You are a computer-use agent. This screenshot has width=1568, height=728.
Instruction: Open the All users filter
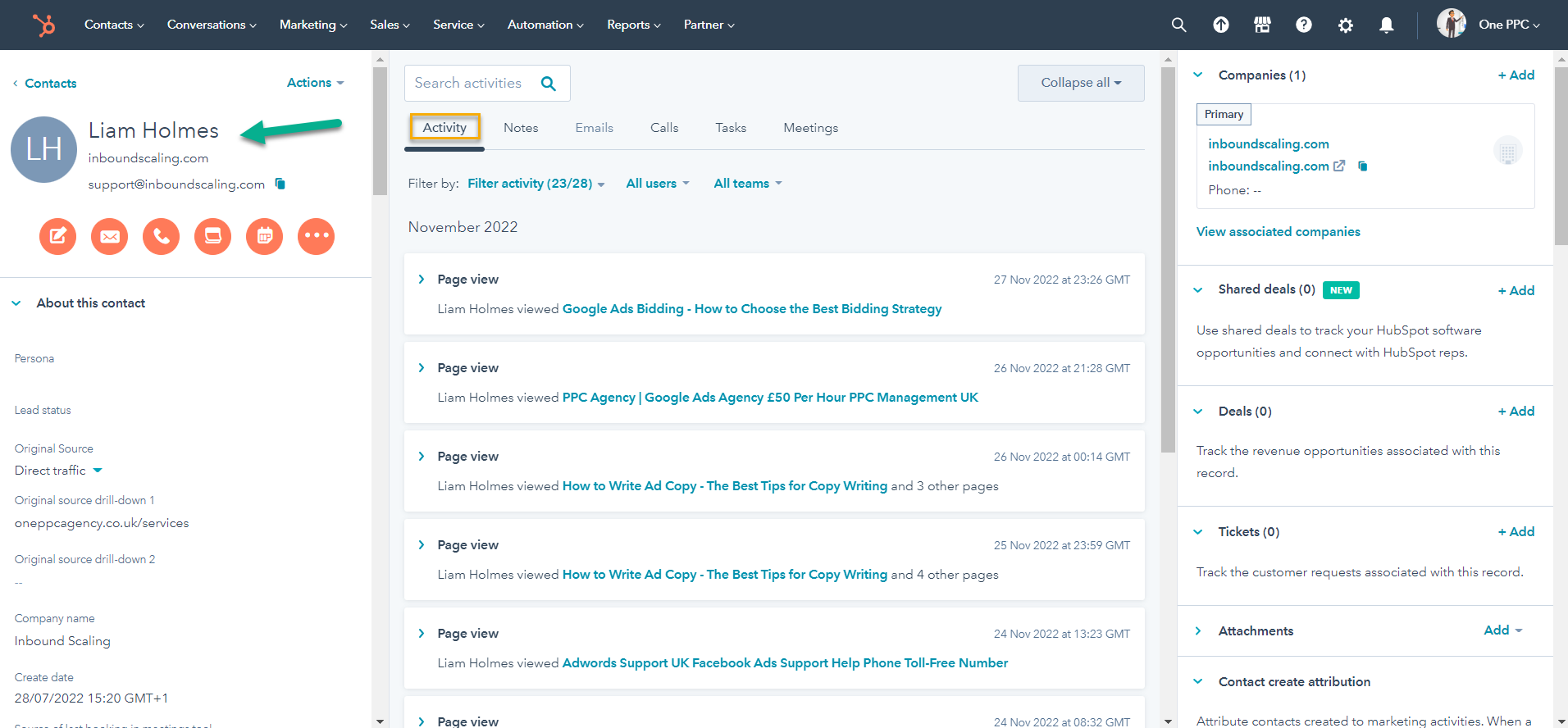pyautogui.click(x=658, y=184)
